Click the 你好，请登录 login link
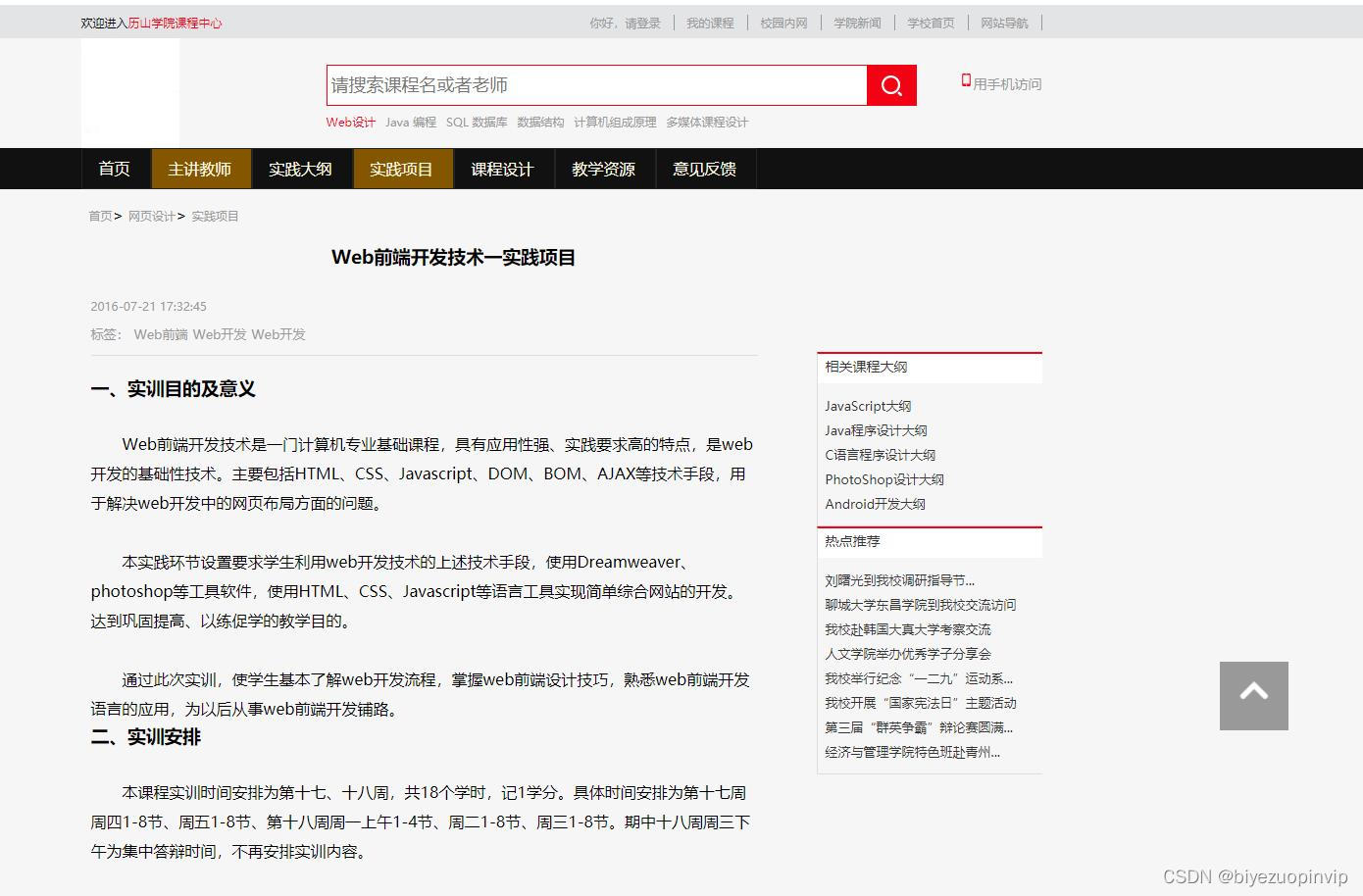1363x896 pixels. click(625, 23)
